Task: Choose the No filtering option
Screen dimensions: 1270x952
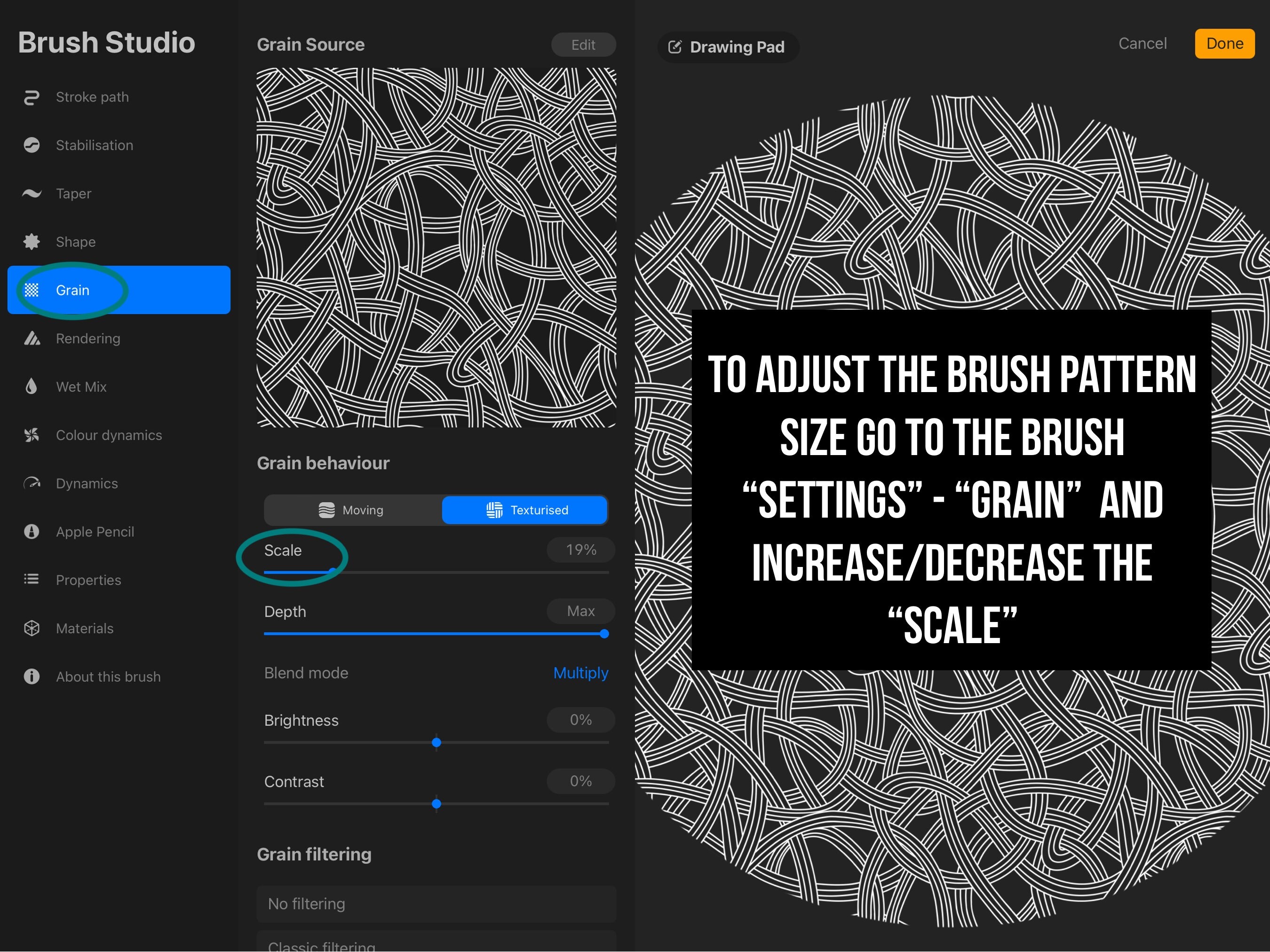Action: [x=437, y=904]
